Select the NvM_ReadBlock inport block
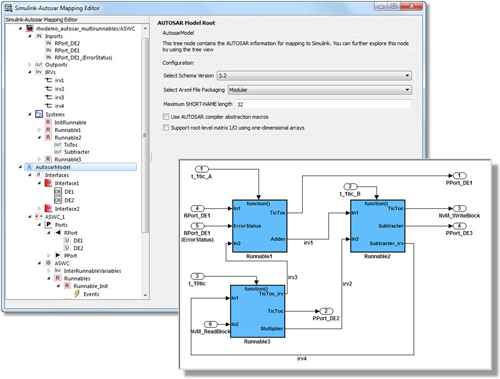 coord(210,324)
